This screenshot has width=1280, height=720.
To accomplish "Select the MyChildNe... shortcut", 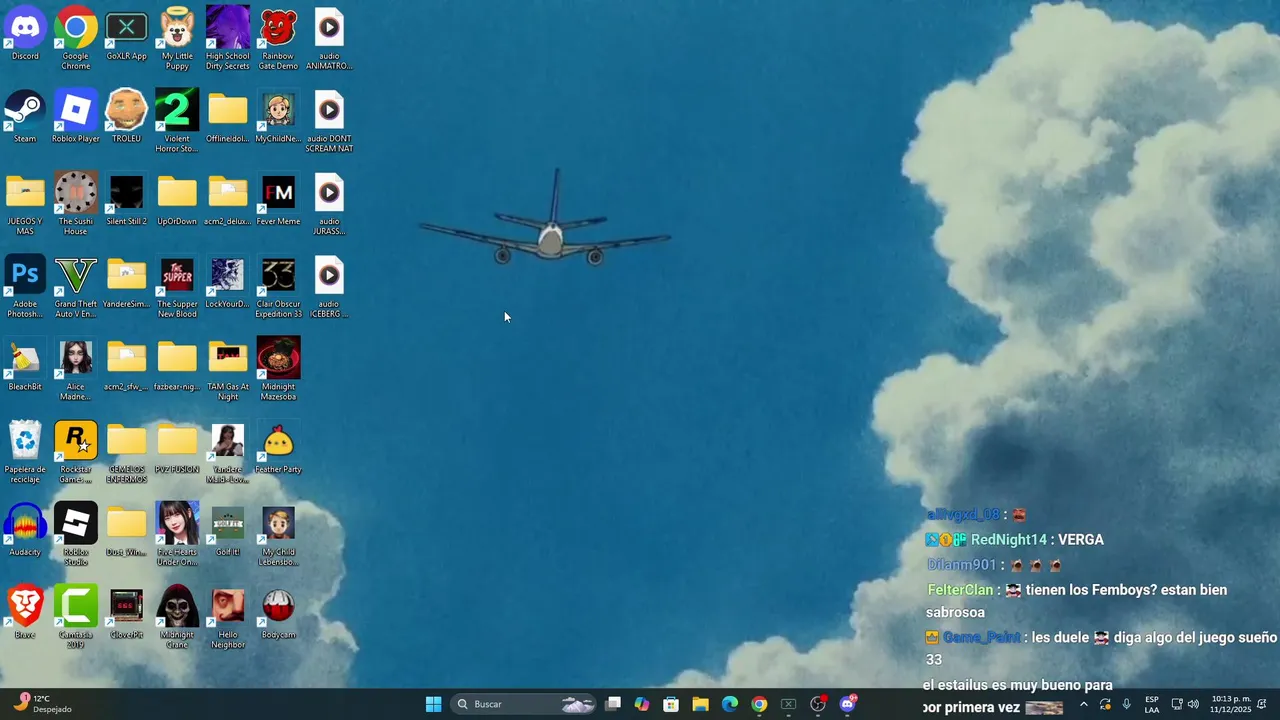I will pos(278,117).
